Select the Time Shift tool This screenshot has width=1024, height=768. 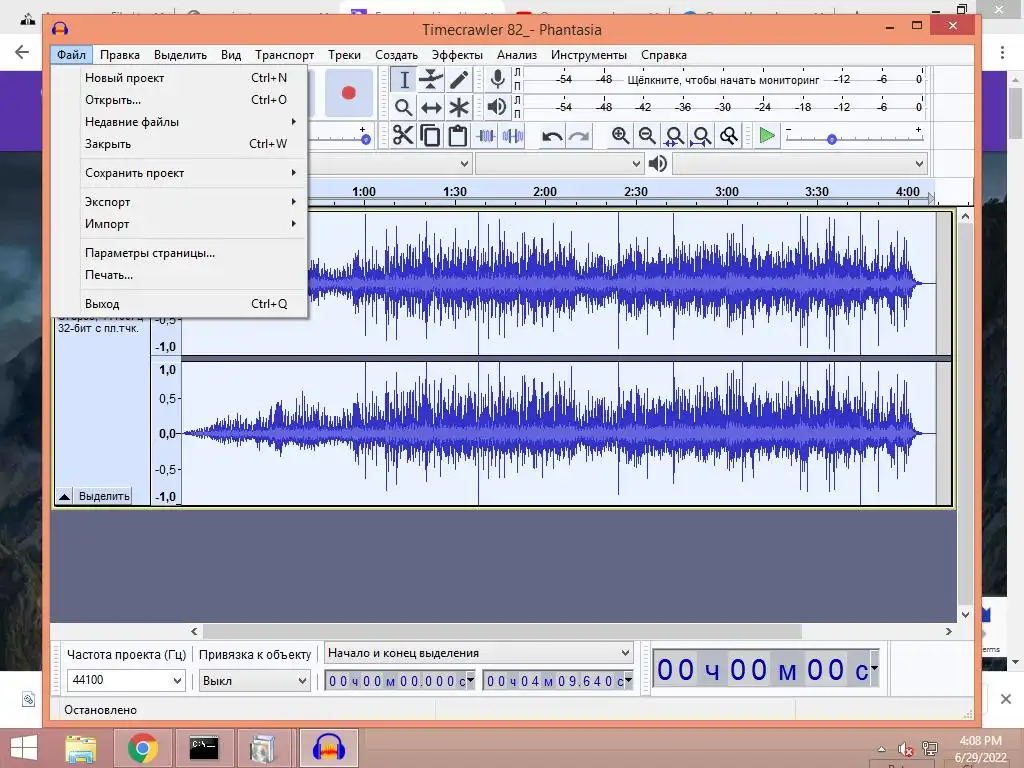[431, 107]
